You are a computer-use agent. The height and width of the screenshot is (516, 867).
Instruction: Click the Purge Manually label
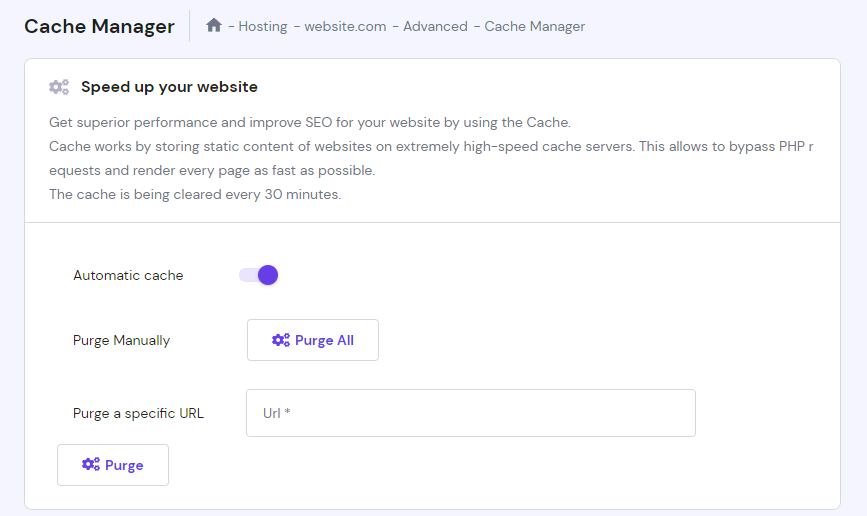(121, 340)
